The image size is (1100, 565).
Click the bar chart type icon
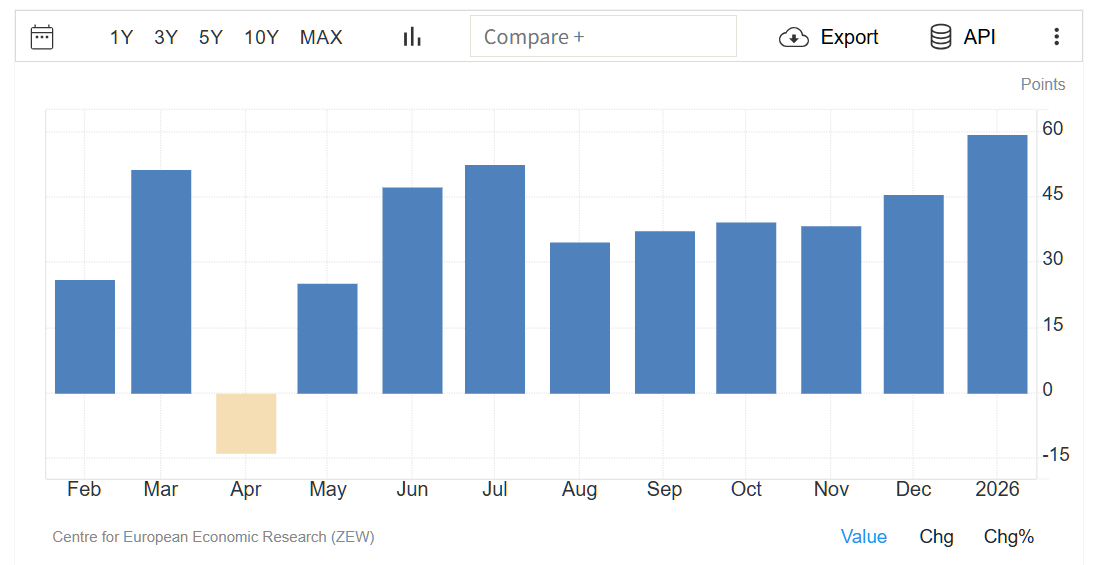pyautogui.click(x=412, y=37)
